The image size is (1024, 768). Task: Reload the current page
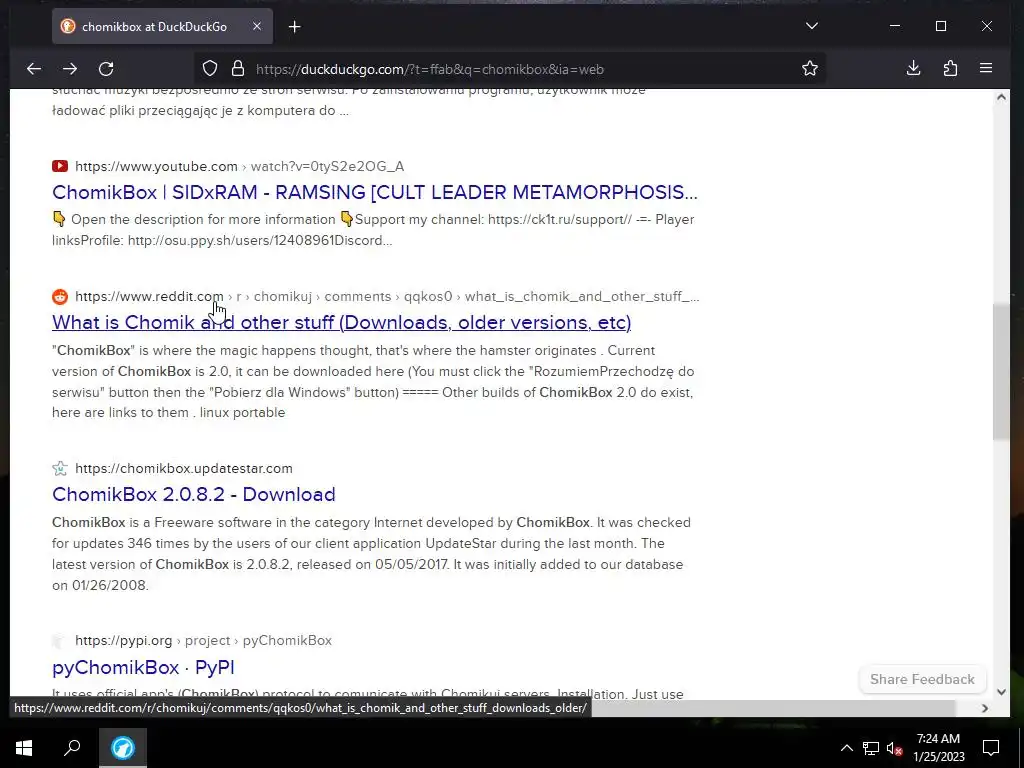pos(106,69)
